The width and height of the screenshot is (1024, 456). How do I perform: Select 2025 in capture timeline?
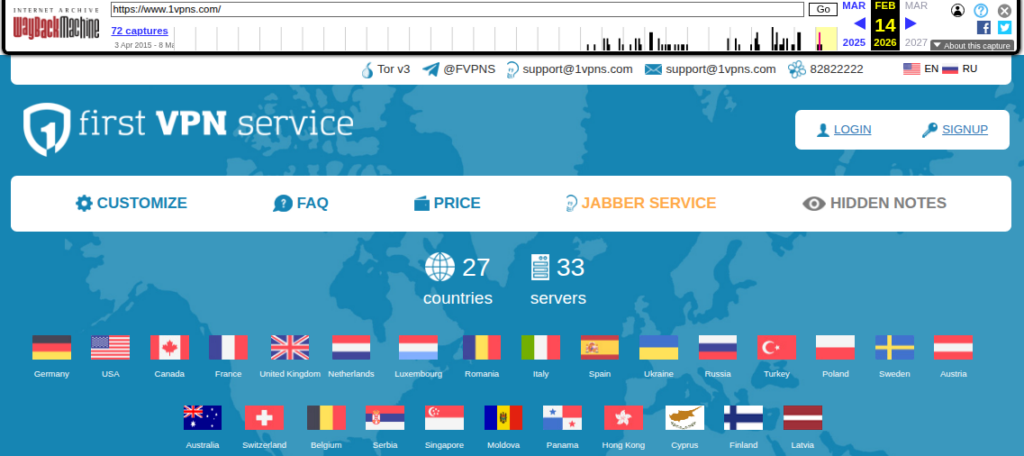854,42
